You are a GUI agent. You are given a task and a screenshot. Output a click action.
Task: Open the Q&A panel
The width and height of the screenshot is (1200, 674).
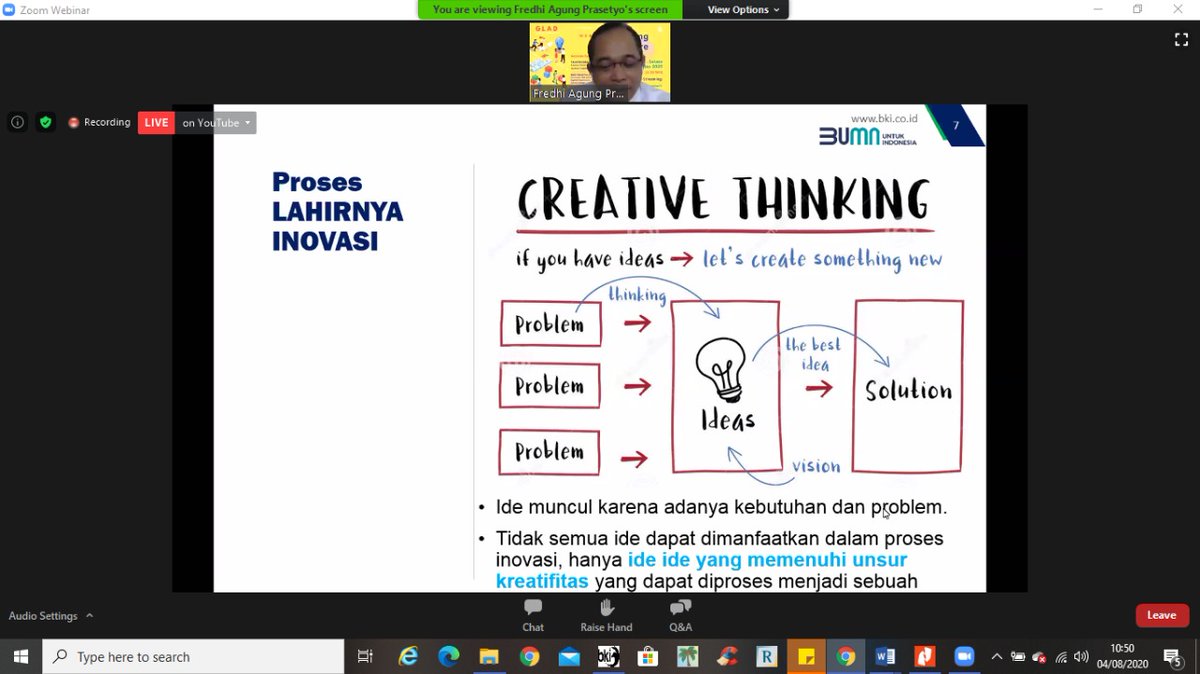[x=680, y=615]
